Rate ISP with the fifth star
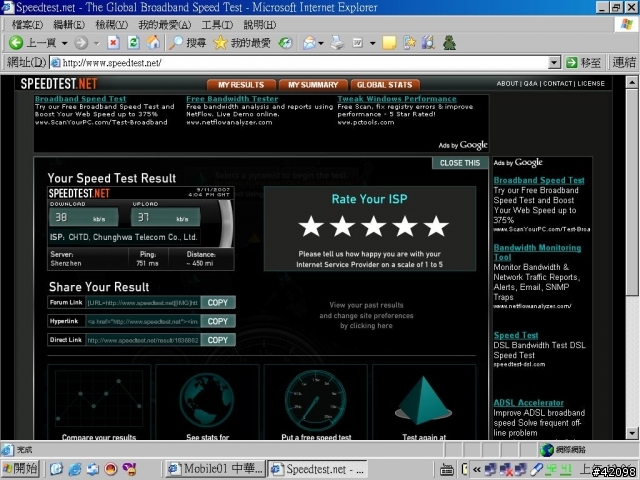 point(436,226)
